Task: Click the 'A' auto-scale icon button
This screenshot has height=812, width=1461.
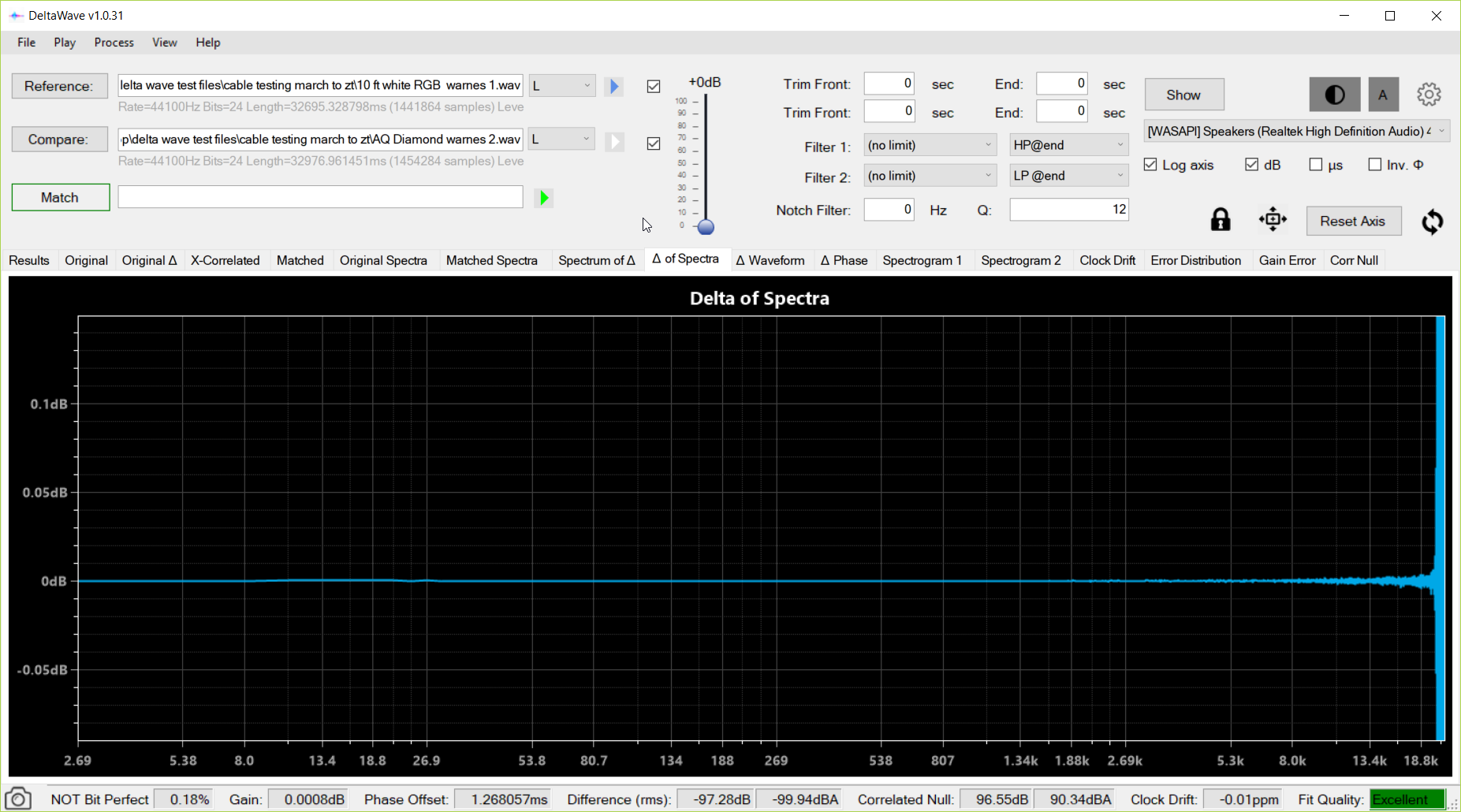Action: [1383, 95]
